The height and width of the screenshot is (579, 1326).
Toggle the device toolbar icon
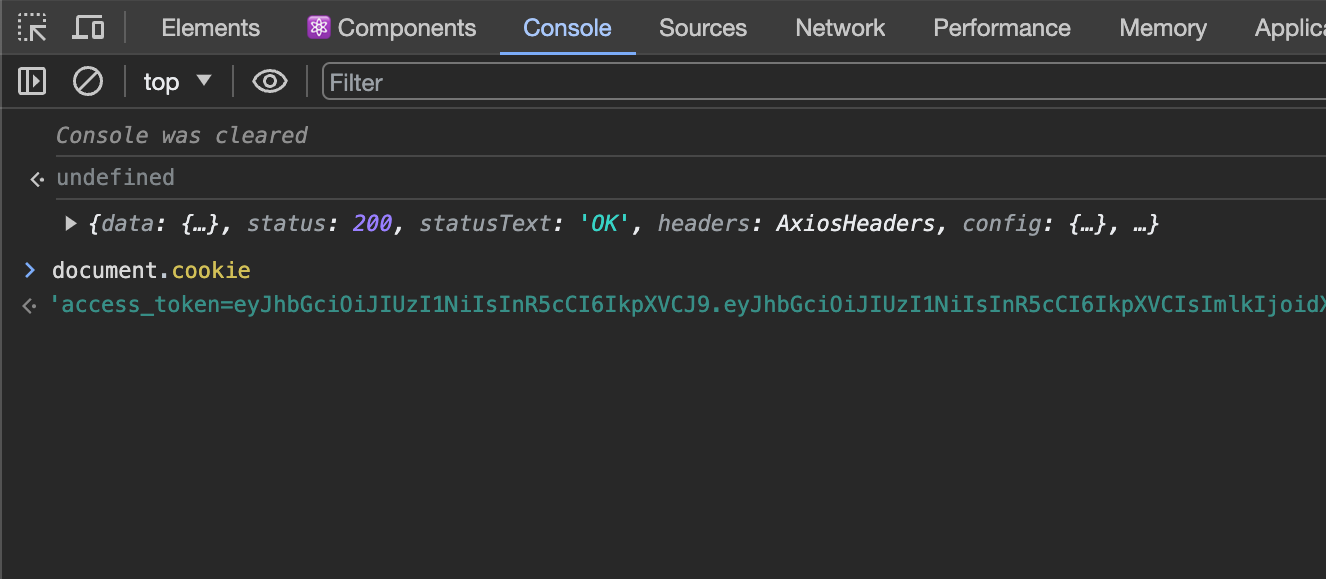89,28
